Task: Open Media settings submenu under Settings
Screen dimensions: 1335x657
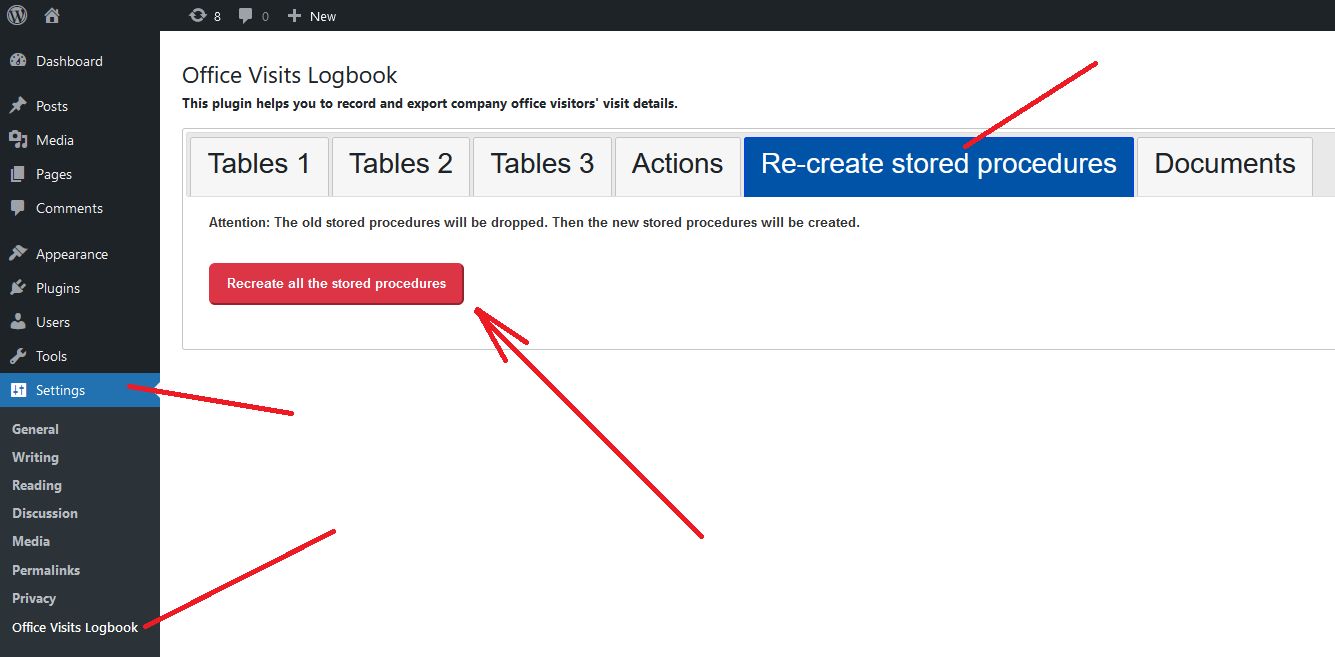Action: 31,541
